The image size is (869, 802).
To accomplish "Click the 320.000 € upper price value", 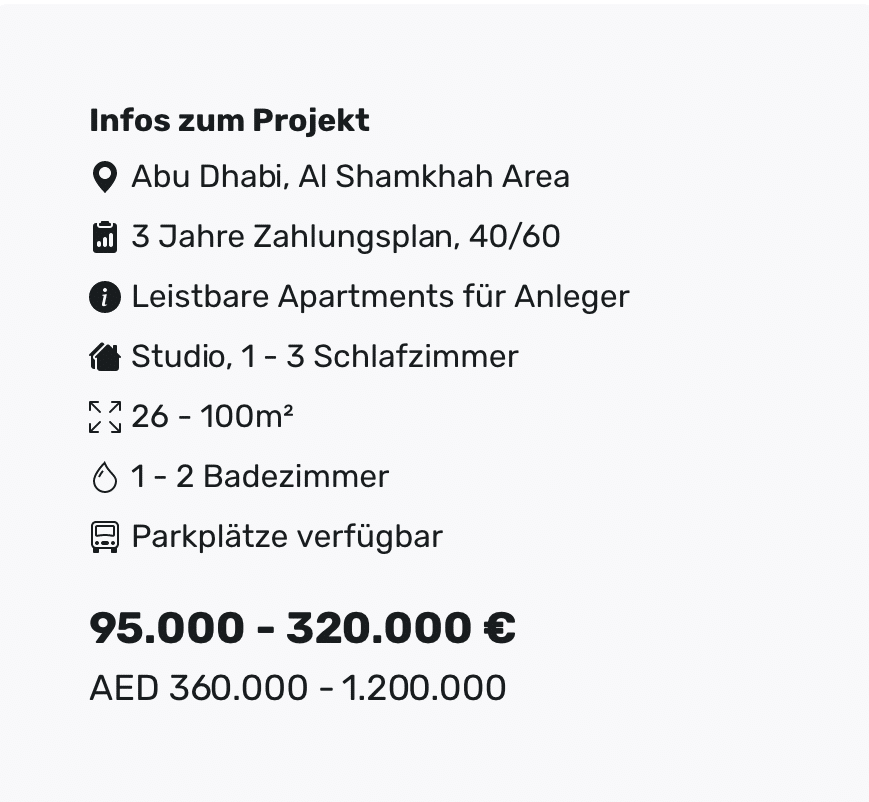I will point(401,628).
